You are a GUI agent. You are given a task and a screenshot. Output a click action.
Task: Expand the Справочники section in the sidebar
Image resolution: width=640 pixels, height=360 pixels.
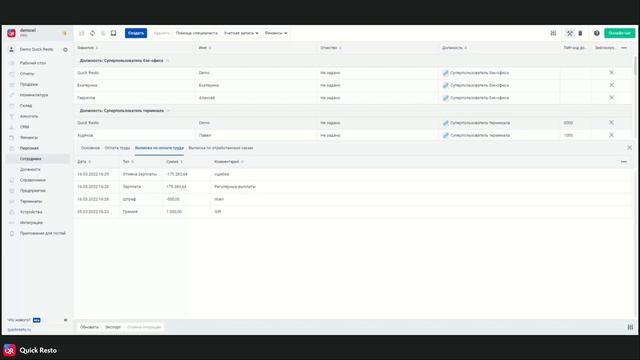pos(33,180)
